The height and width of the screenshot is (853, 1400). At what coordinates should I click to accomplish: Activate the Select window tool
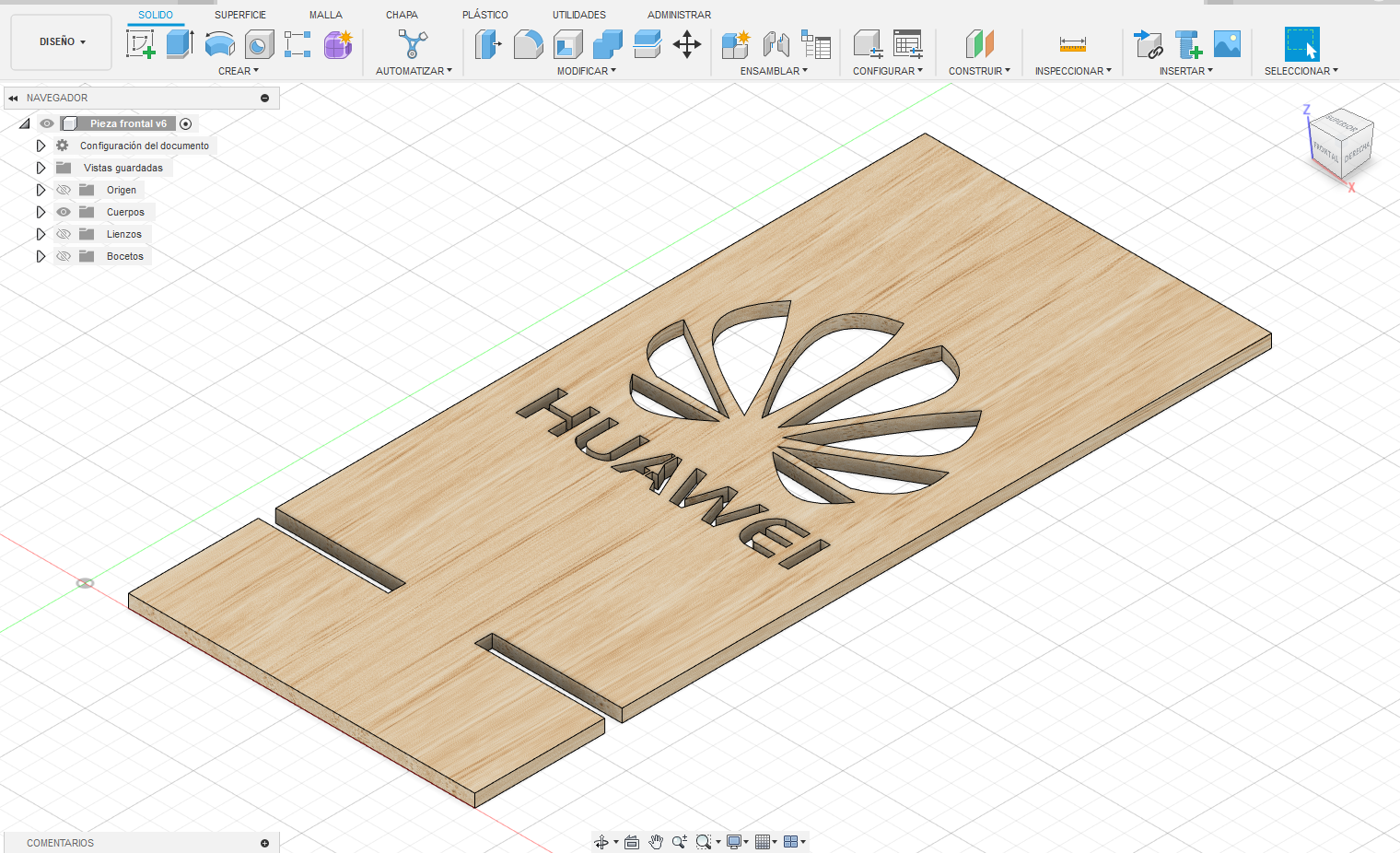click(1301, 44)
